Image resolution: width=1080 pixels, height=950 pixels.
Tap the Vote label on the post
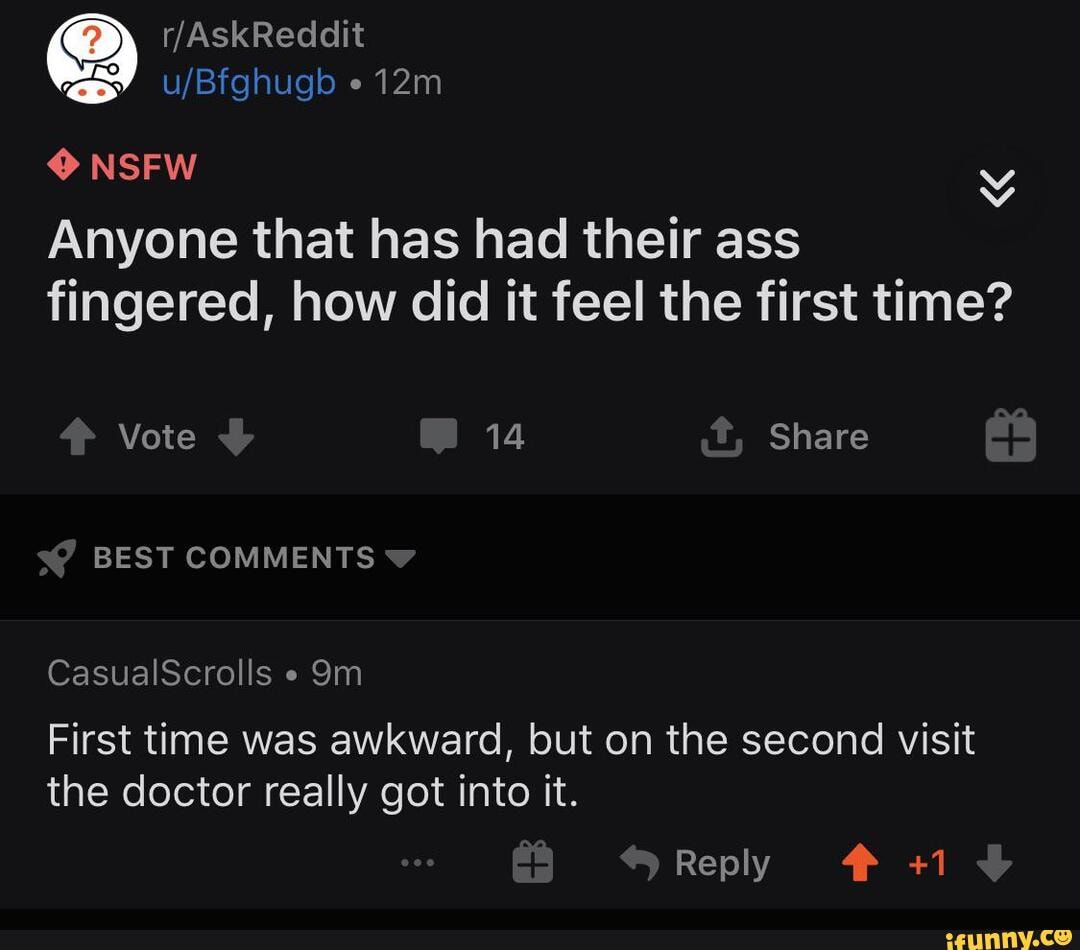(156, 435)
